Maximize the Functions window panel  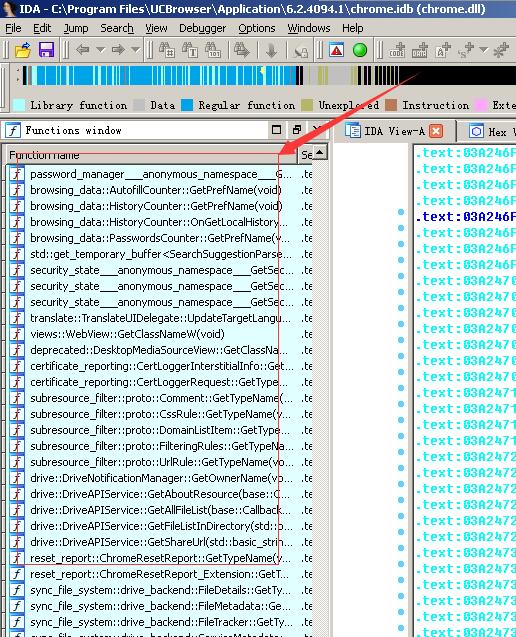(276, 130)
